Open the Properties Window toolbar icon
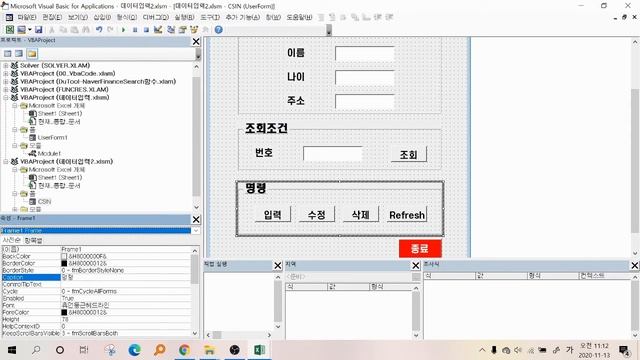Viewport: 640px width, 360px height. pos(182,29)
